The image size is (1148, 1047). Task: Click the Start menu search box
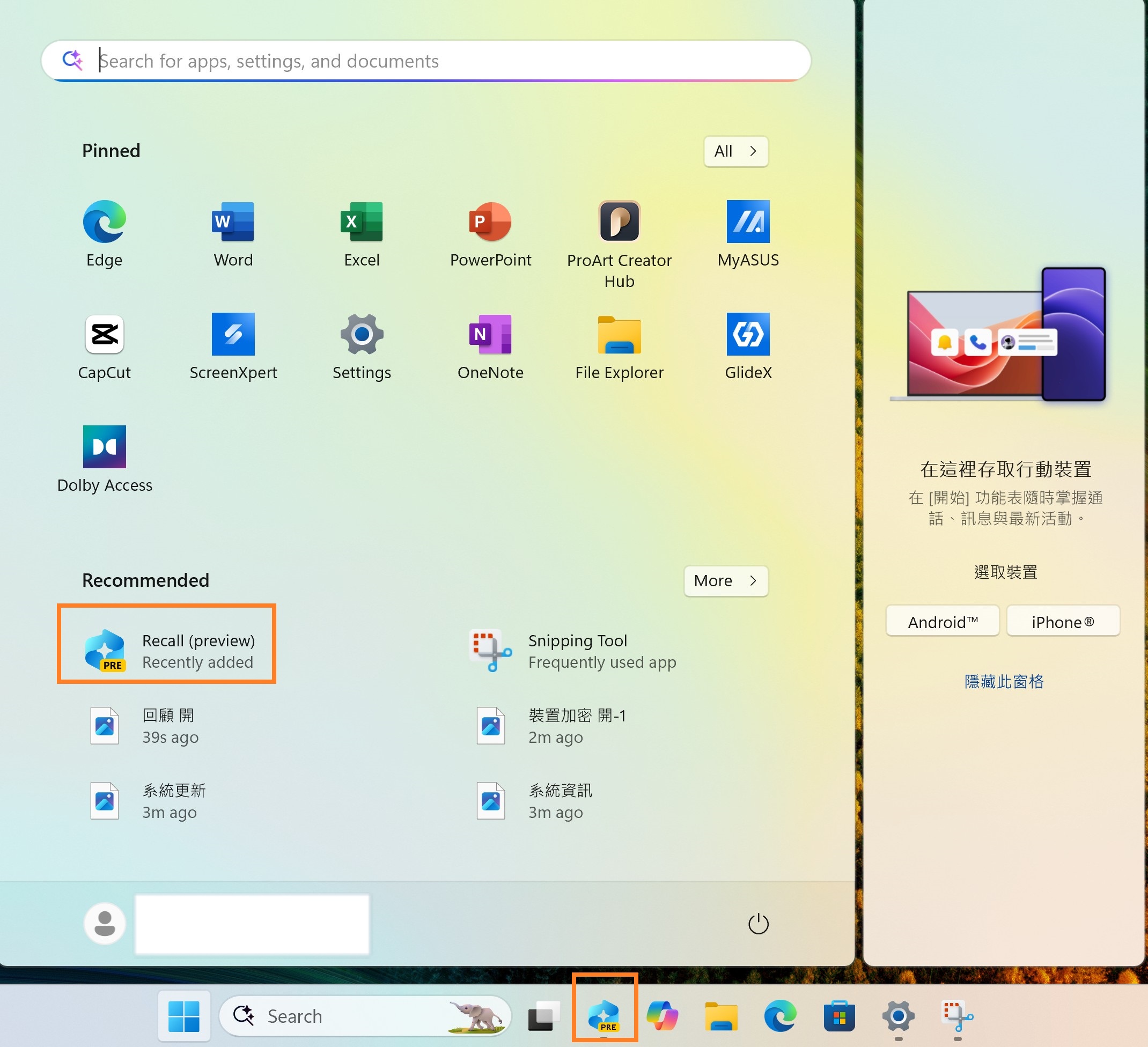click(x=426, y=61)
